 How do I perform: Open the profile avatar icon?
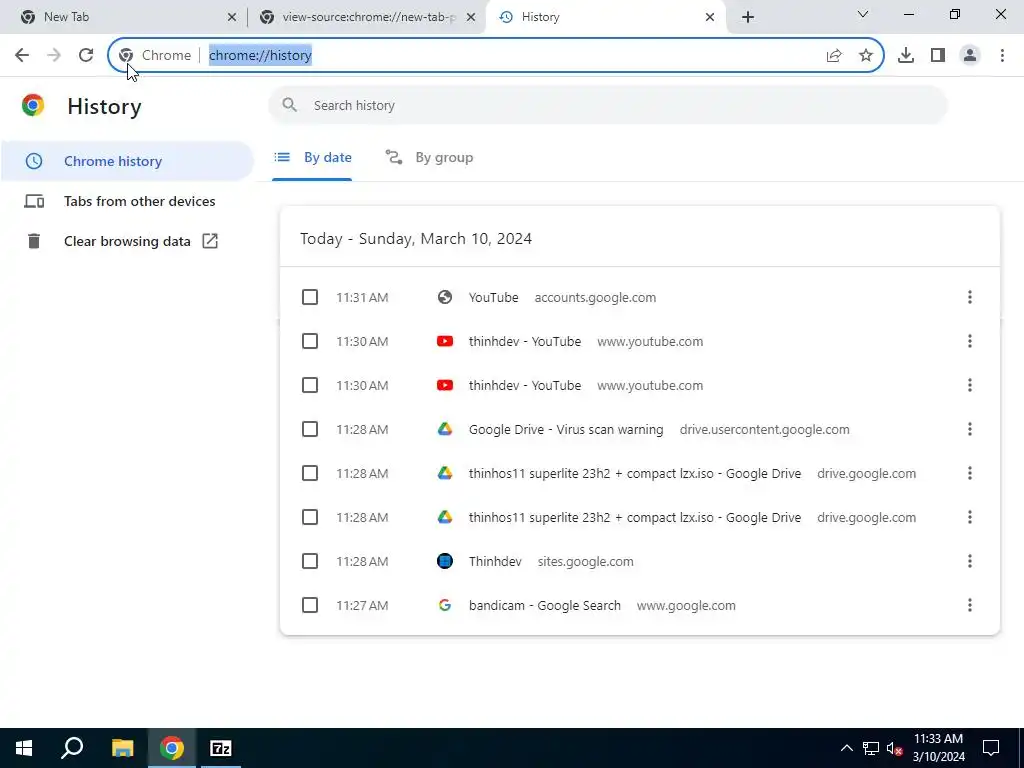pos(970,56)
